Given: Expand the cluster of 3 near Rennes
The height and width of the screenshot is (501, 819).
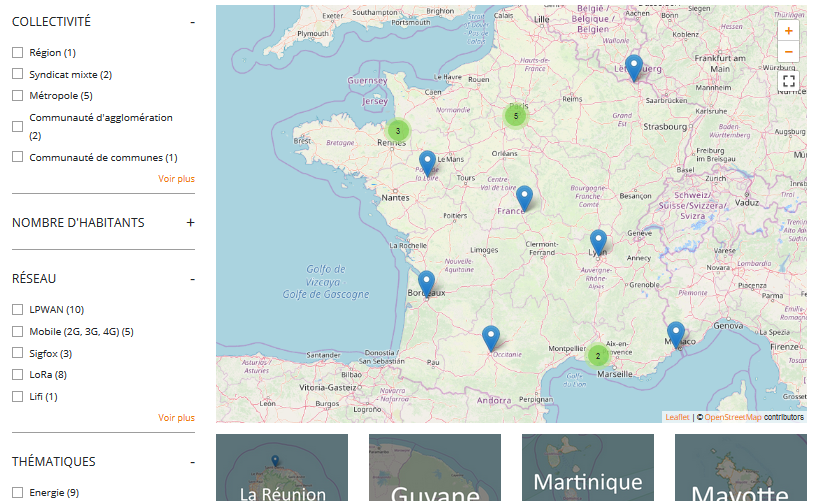Looking at the screenshot, I should (x=398, y=131).
